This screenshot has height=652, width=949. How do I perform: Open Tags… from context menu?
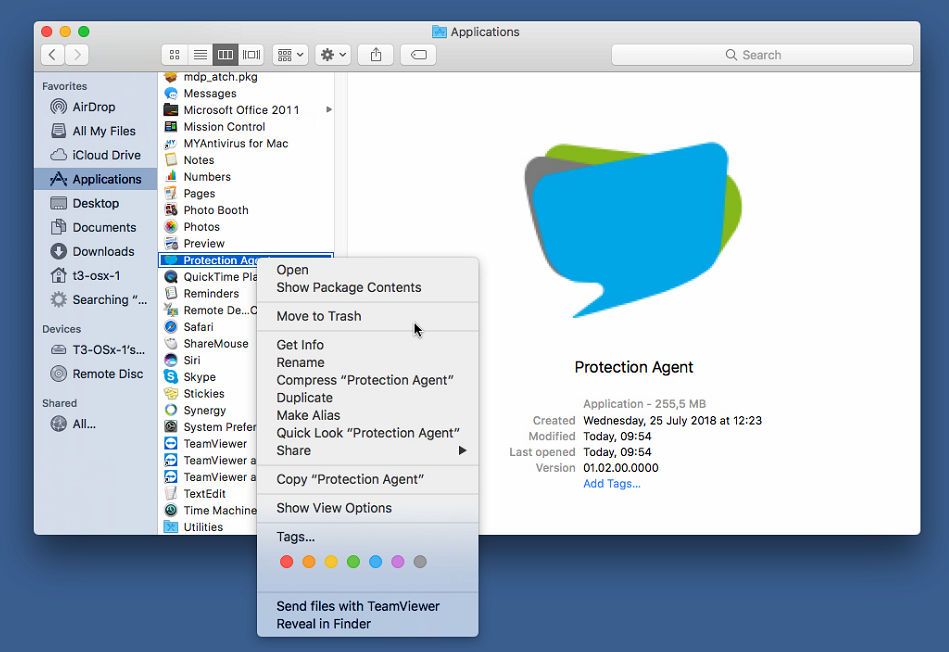click(x=367, y=537)
